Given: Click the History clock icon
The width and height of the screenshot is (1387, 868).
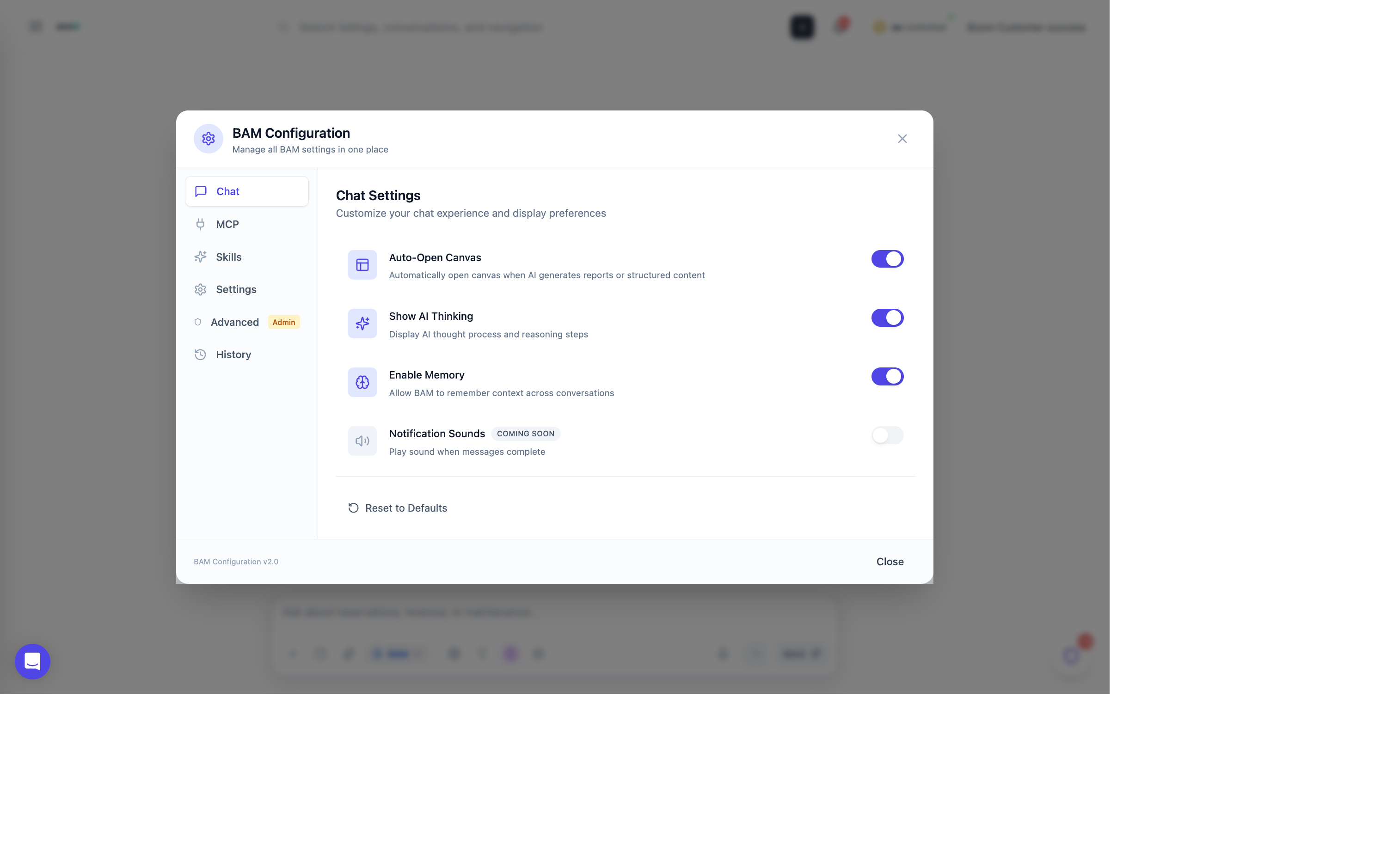Looking at the screenshot, I should click(200, 354).
